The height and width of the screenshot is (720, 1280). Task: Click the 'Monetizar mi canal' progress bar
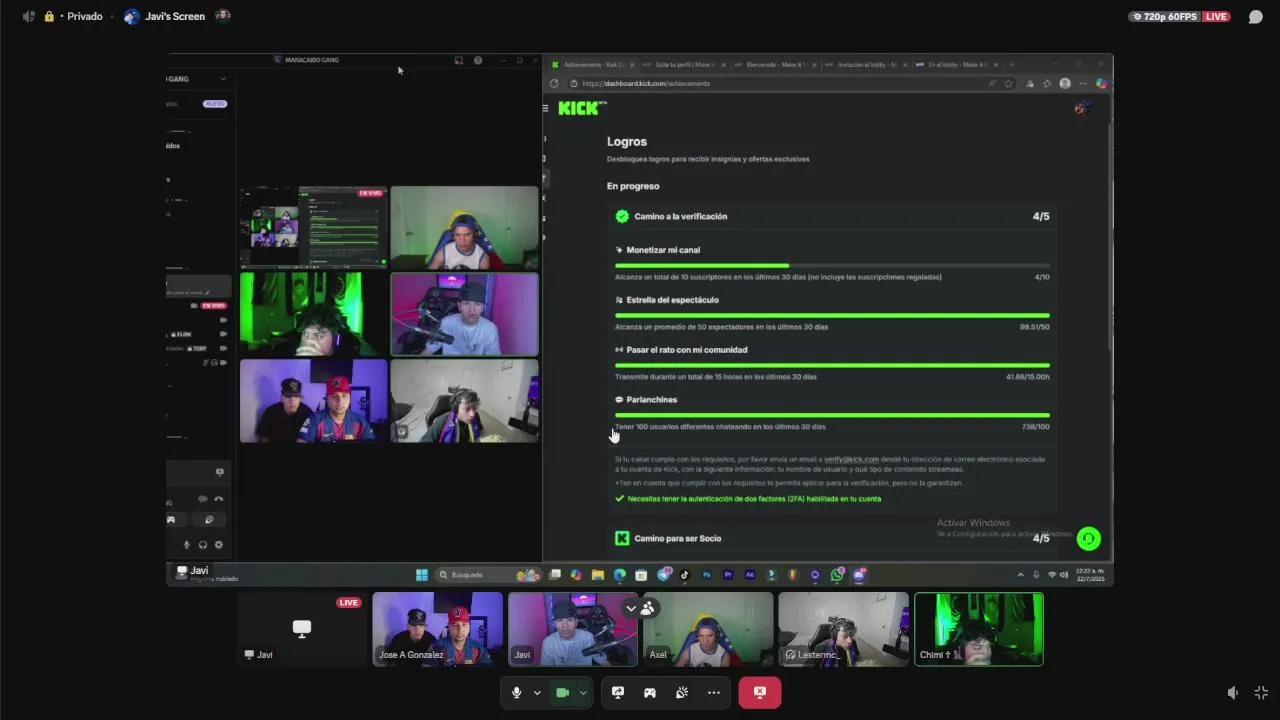(832, 266)
